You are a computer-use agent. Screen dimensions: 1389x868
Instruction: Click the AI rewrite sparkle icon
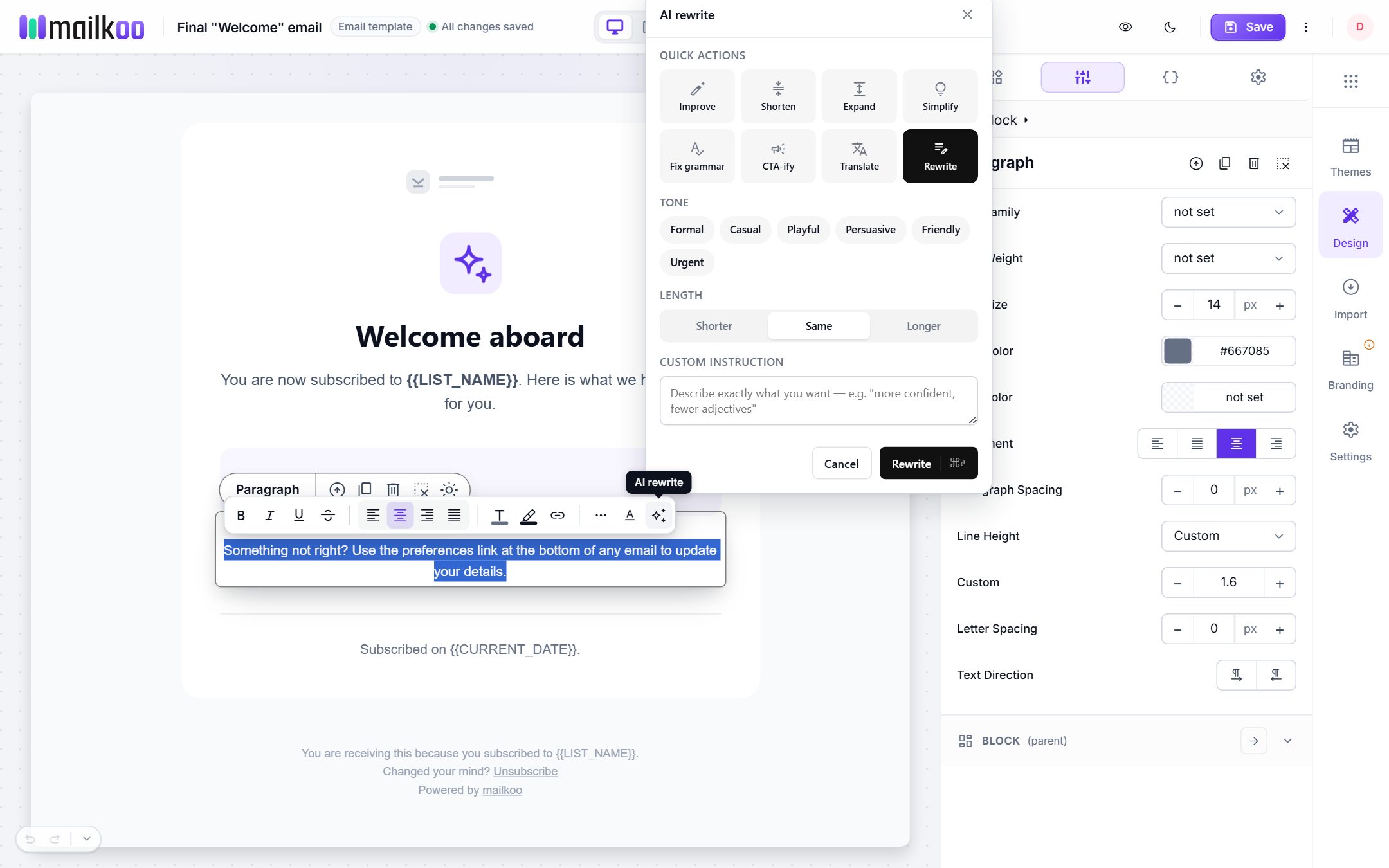click(659, 515)
